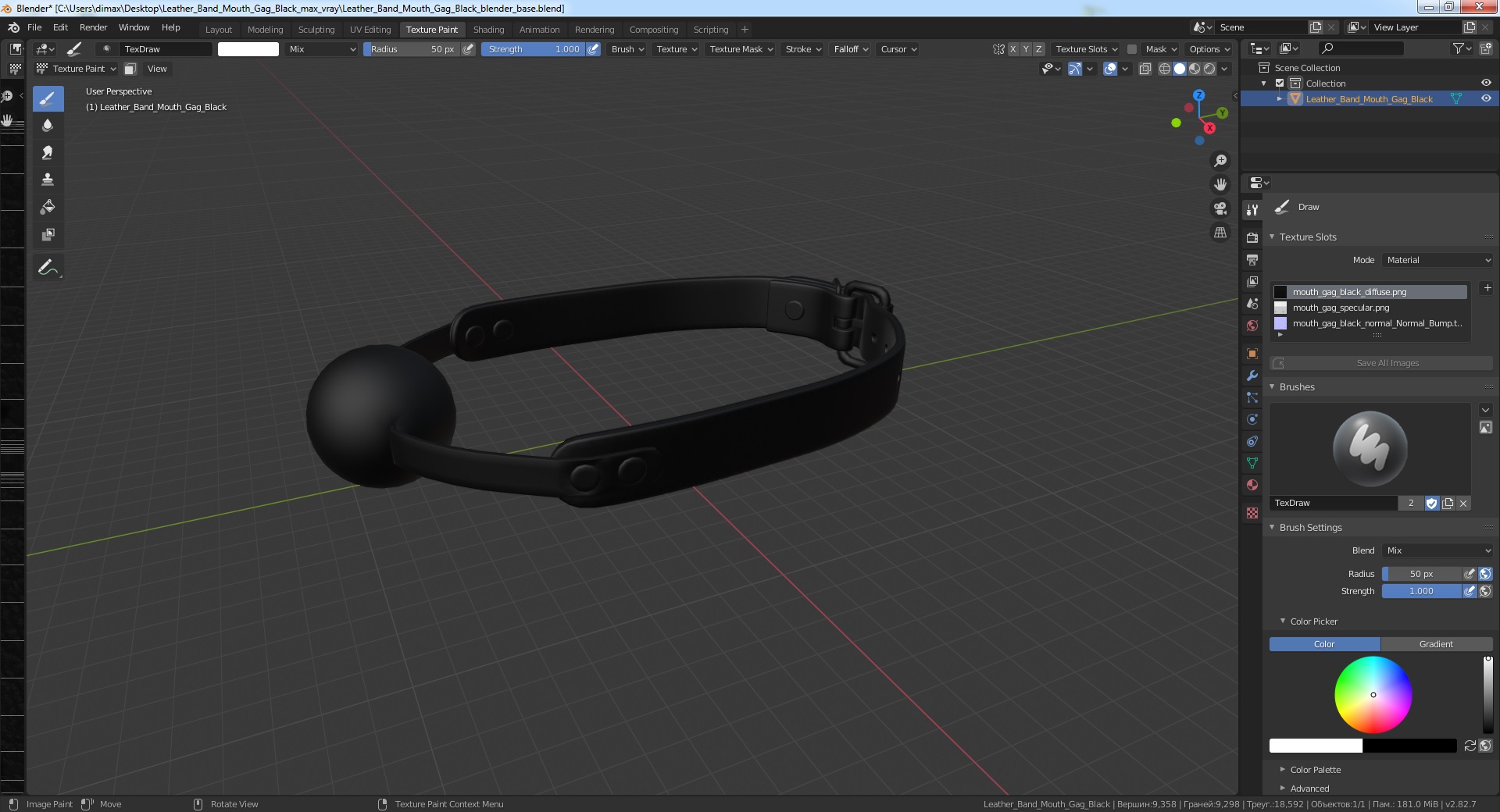Toggle viewport overlays button
1500x812 pixels.
1110,69
